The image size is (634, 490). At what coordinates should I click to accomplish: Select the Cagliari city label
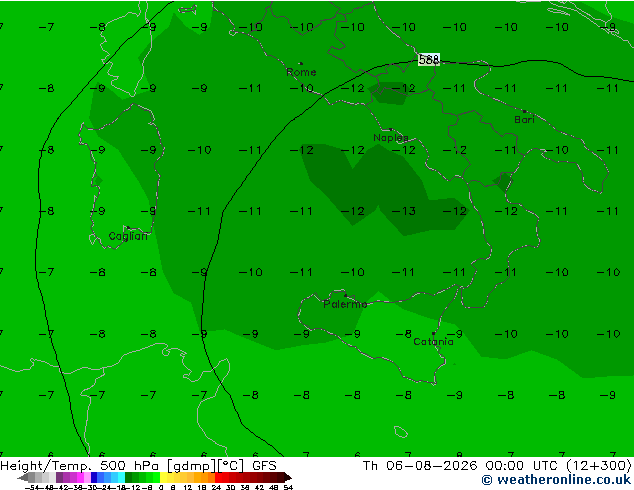click(128, 236)
